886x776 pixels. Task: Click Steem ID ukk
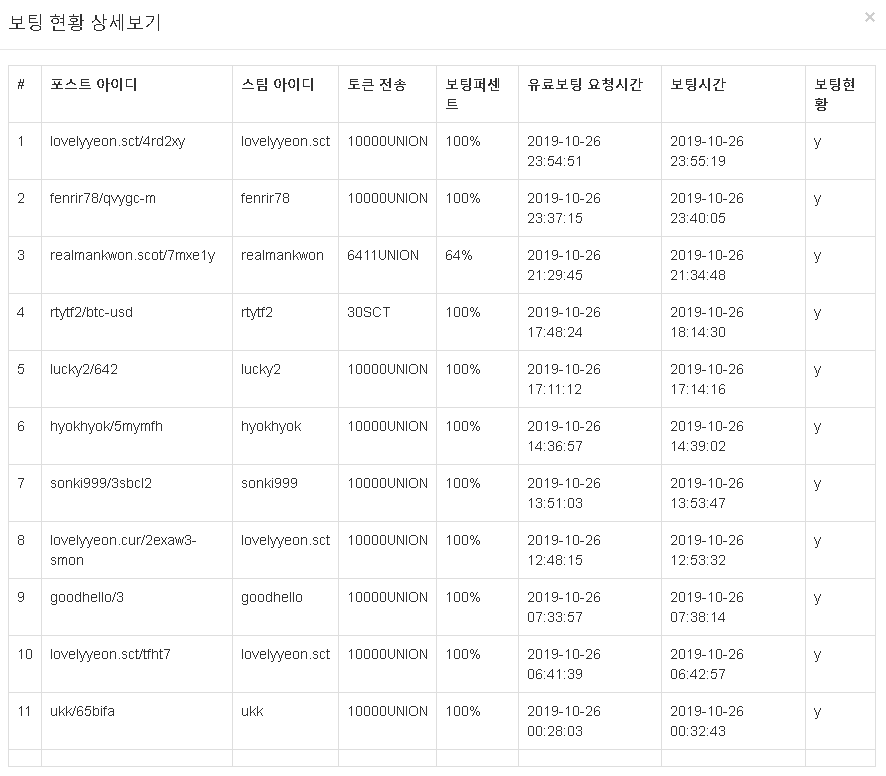[x=252, y=712]
